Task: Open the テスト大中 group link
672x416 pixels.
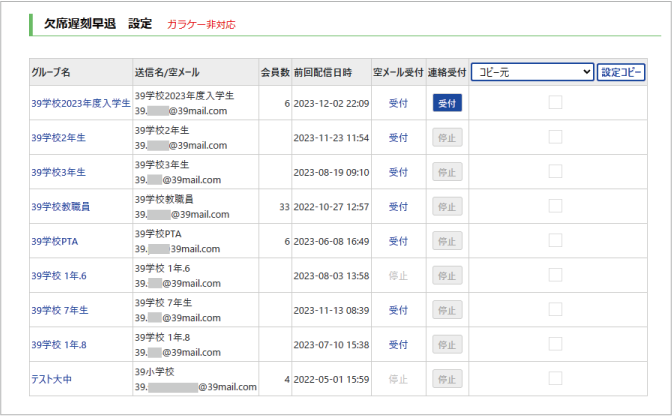Action: click(52, 379)
